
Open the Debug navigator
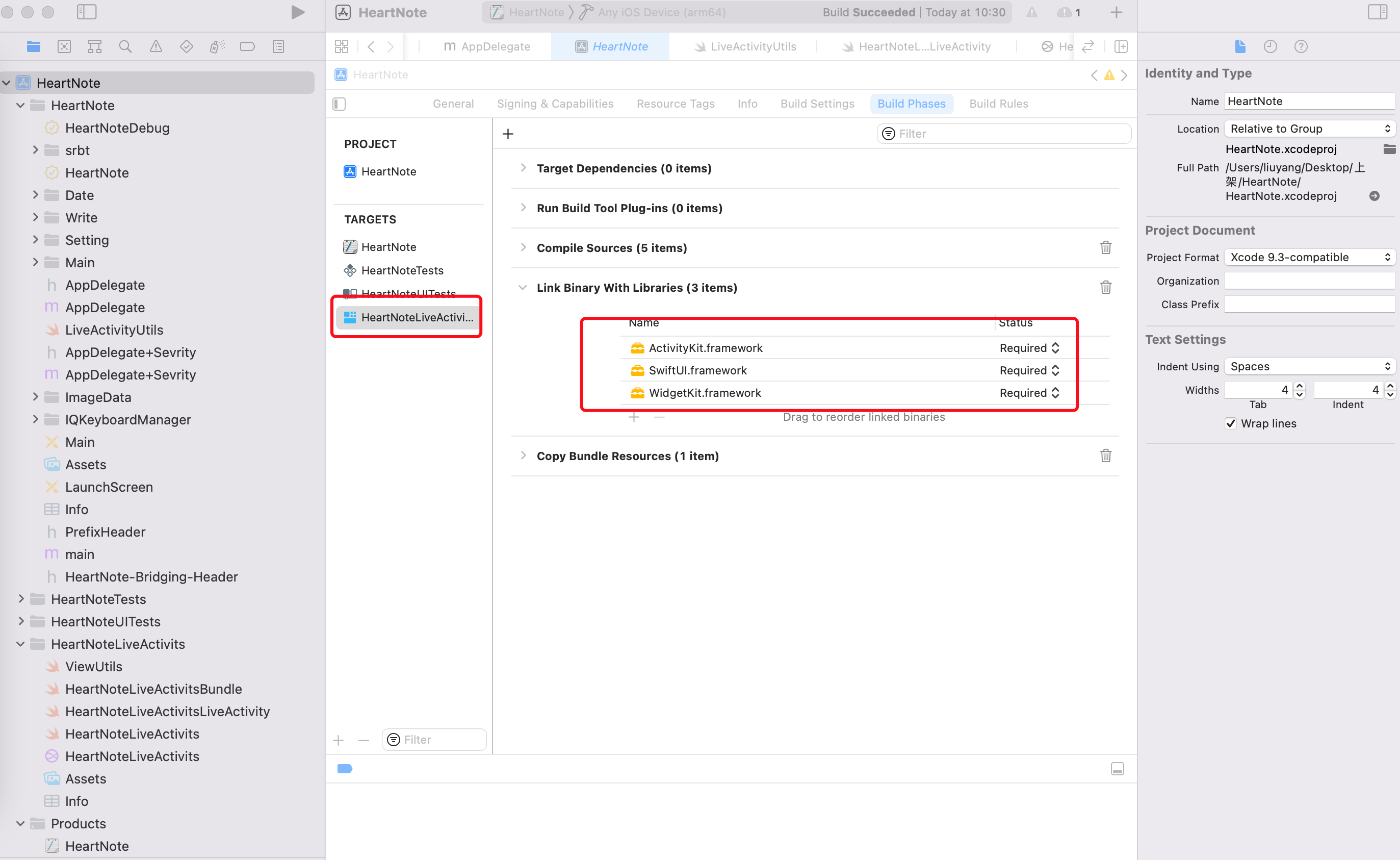217,46
